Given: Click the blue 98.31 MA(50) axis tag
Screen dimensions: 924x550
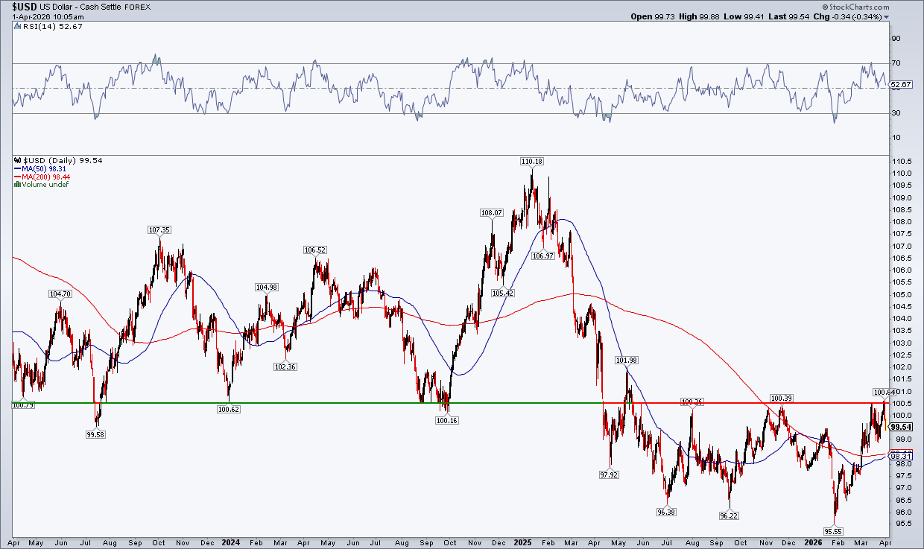Looking at the screenshot, I should pyautogui.click(x=901, y=456).
